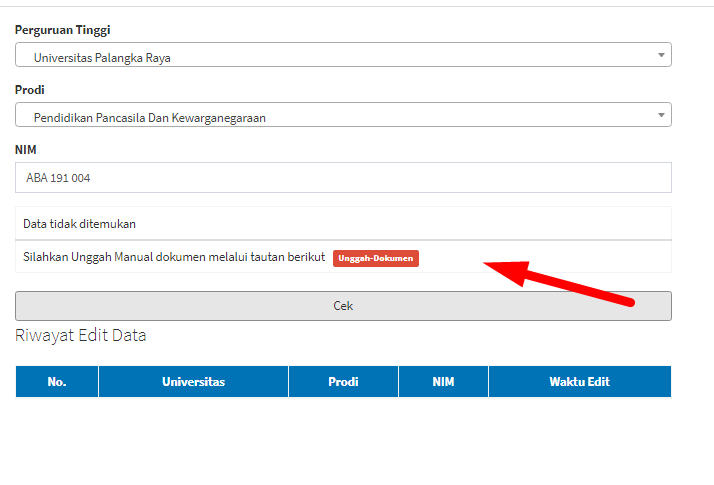Click the Prodi dropdown arrow

pos(661,115)
